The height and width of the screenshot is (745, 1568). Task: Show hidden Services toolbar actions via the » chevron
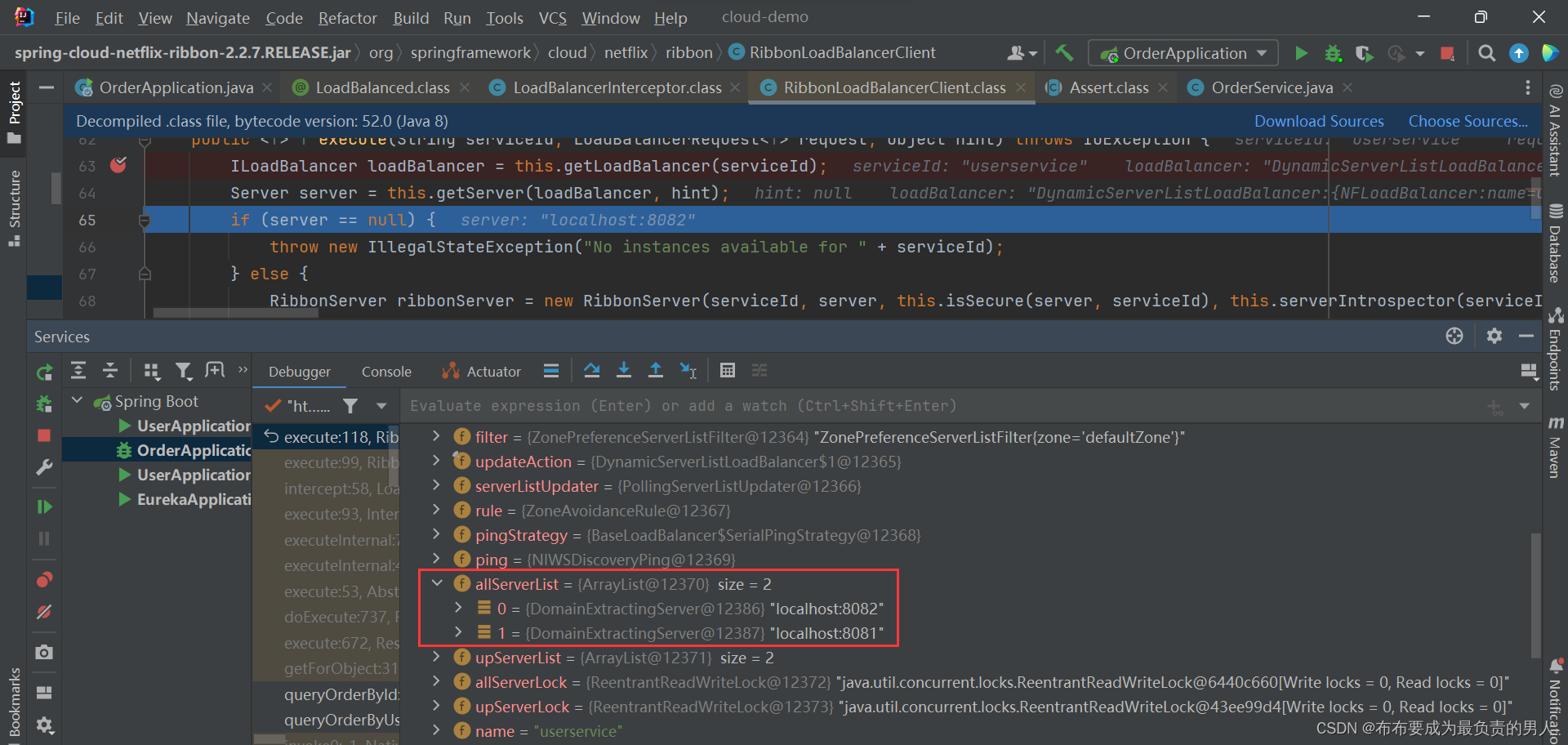[243, 370]
